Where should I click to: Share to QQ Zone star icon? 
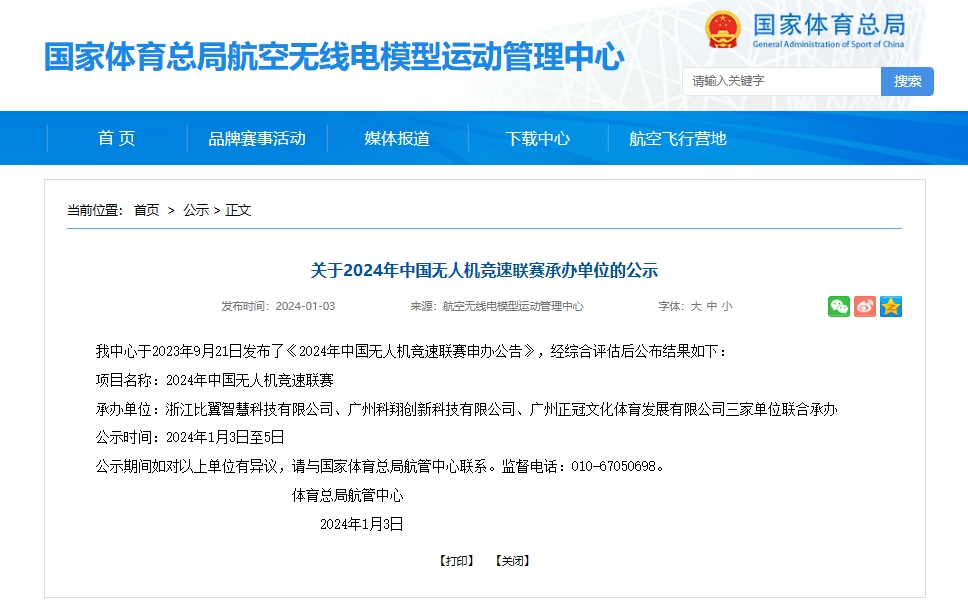click(x=891, y=307)
